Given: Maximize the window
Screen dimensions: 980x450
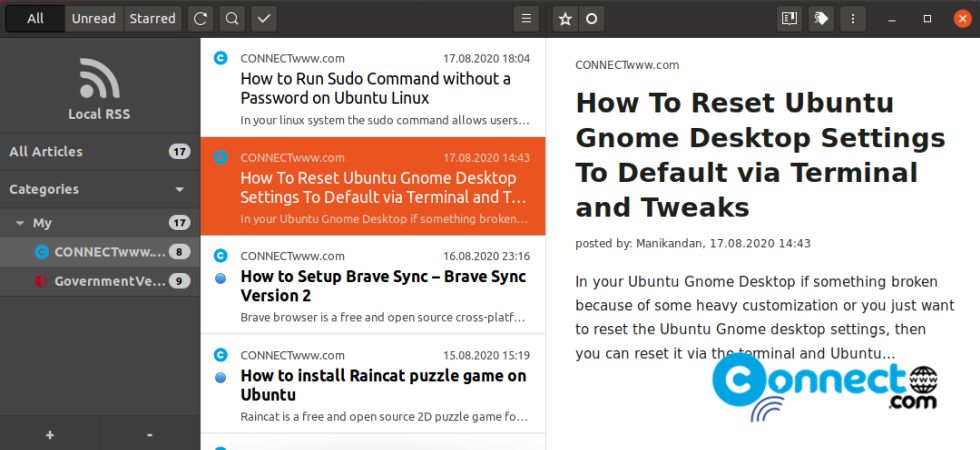Looking at the screenshot, I should click(928, 19).
